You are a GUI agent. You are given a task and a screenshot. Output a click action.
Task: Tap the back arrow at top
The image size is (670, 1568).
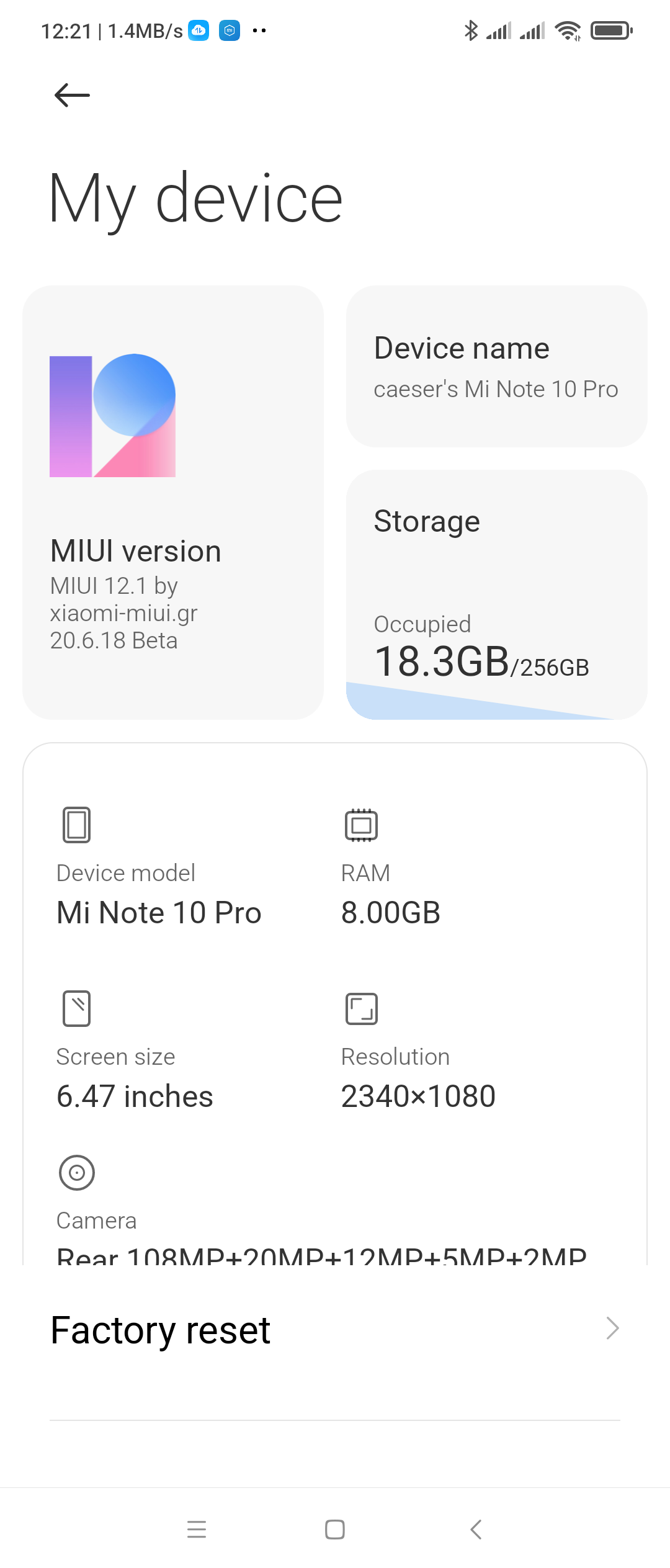tap(72, 95)
